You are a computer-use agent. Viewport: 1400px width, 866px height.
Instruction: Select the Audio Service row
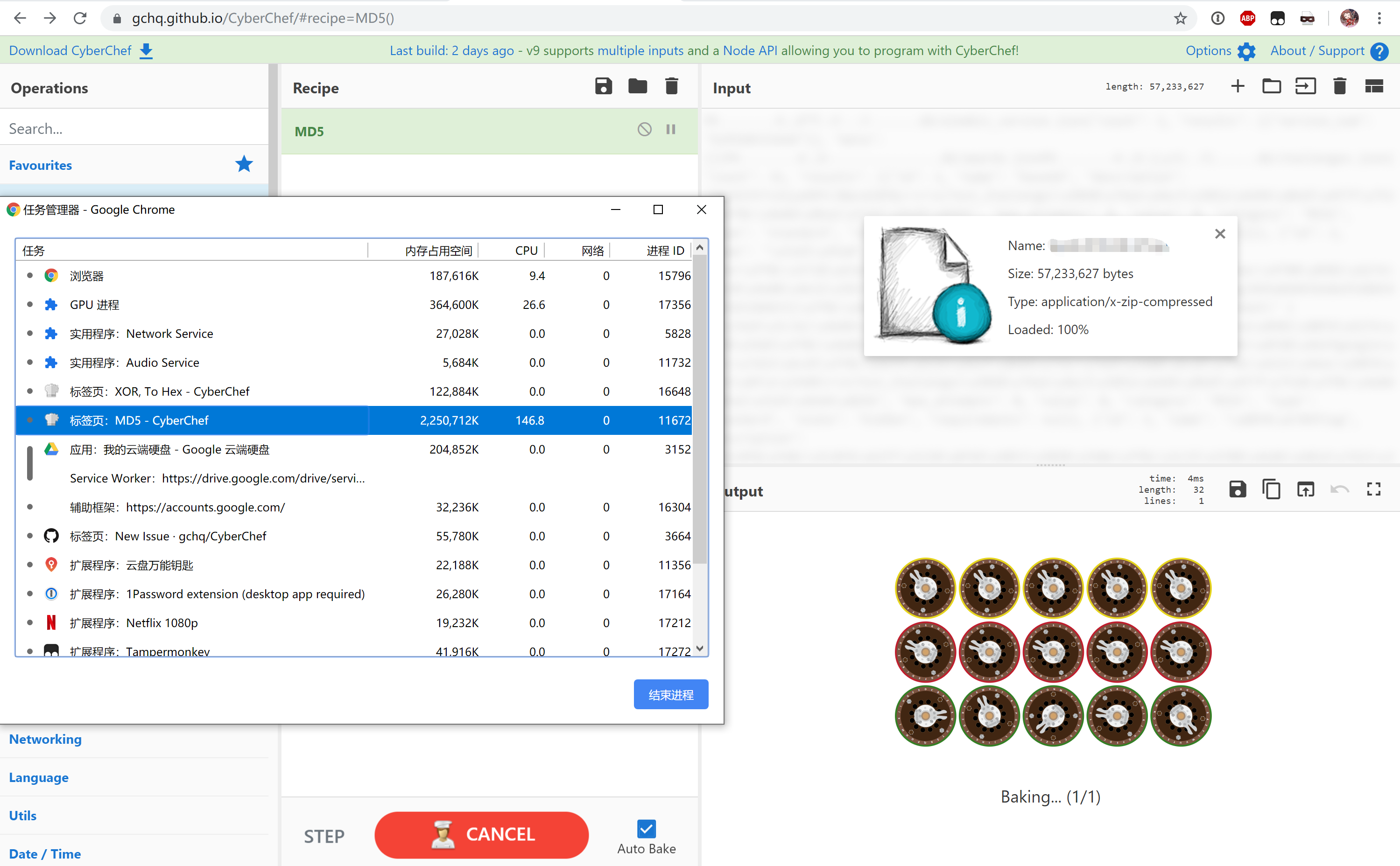(354, 363)
